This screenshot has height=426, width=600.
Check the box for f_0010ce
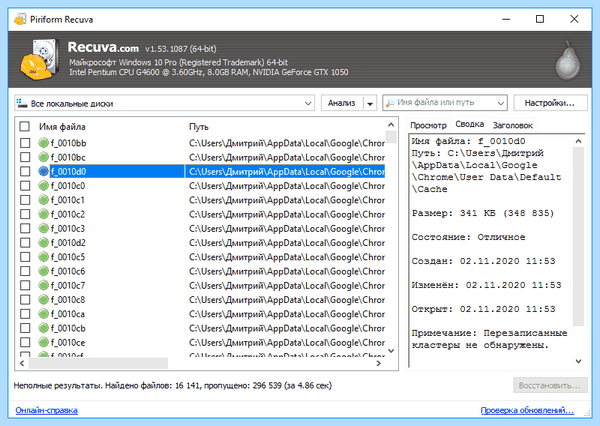coord(25,342)
